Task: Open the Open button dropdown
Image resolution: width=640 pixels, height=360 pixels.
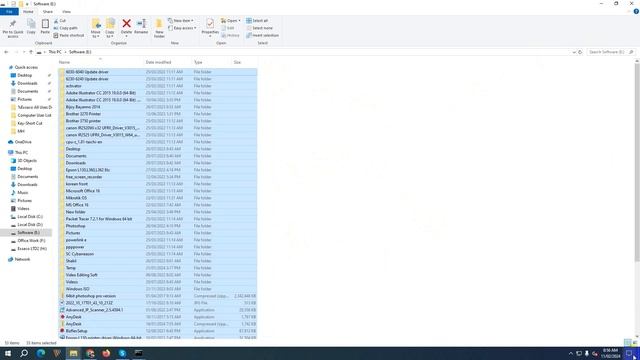Action: coord(231,20)
